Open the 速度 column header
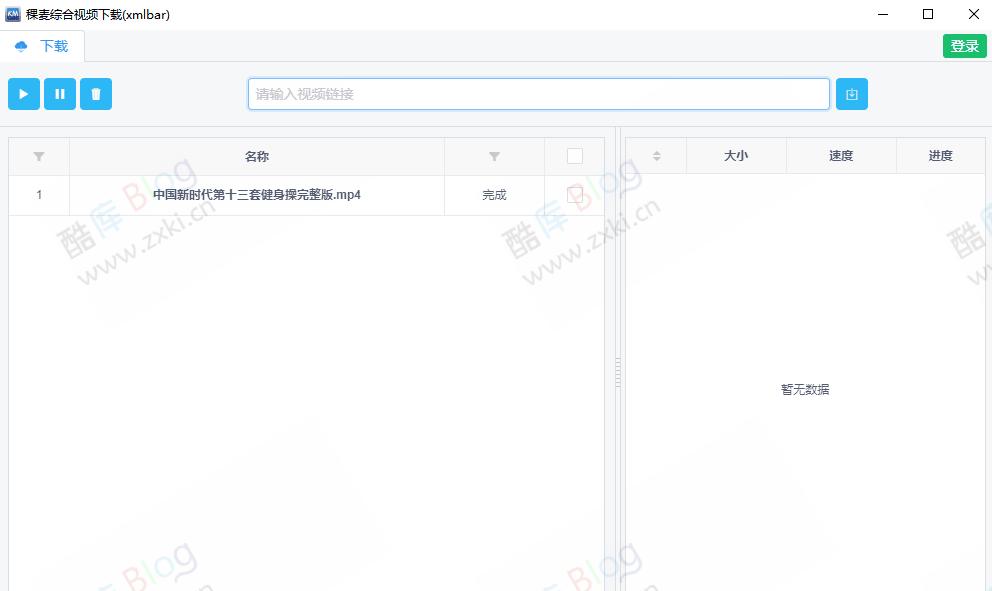992x591 pixels. click(x=841, y=156)
